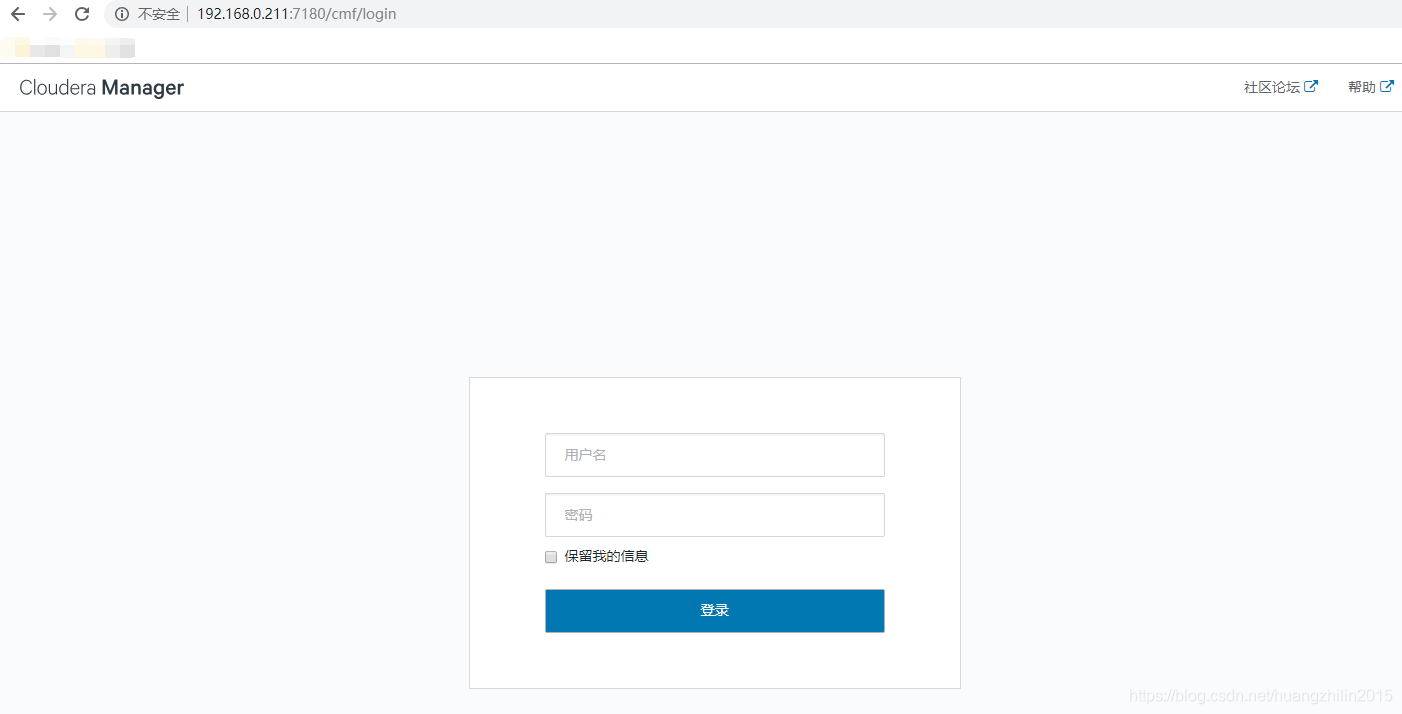Tick the 保留我的信息 checkbox
The height and width of the screenshot is (714, 1402).
coord(551,557)
